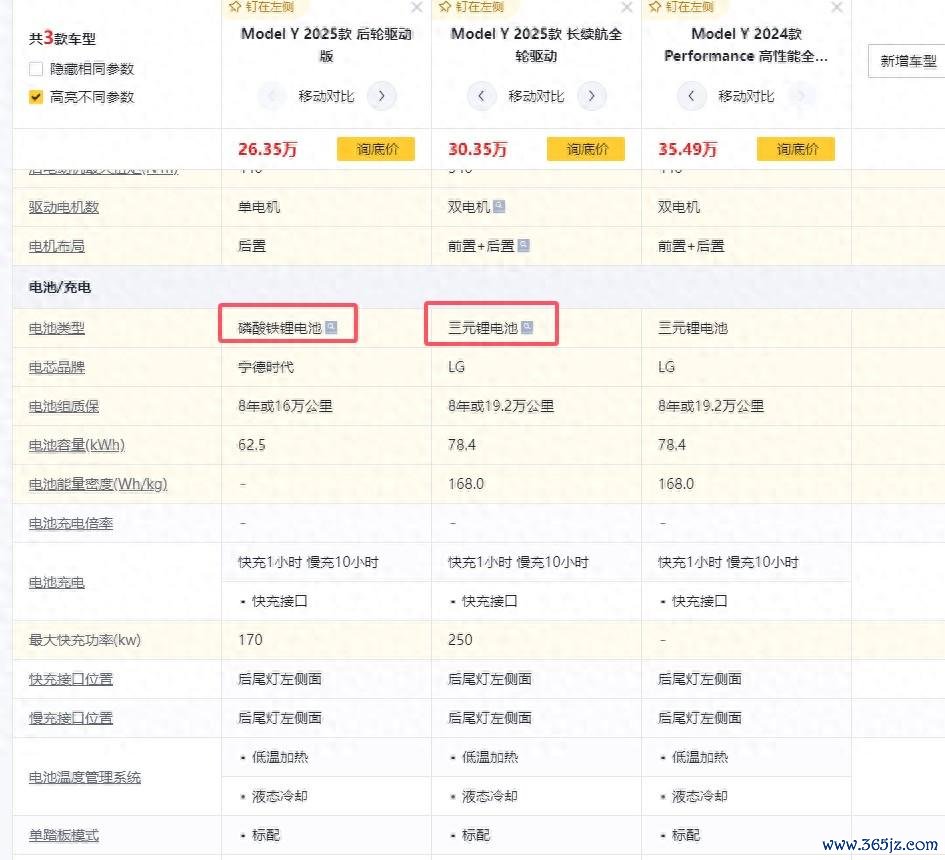Click the 共3款车型 count label

[62, 38]
